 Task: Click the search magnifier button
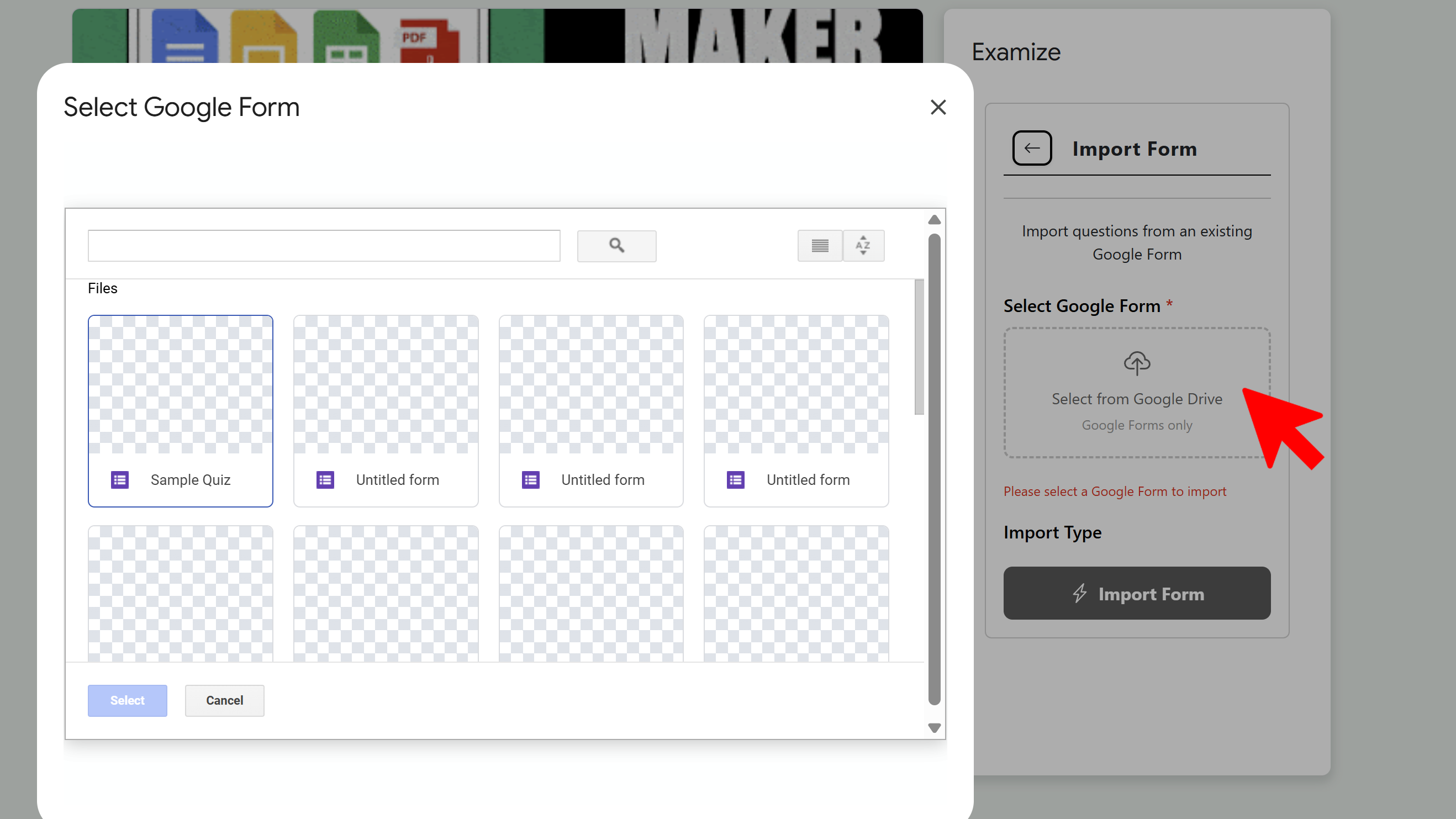pos(616,245)
